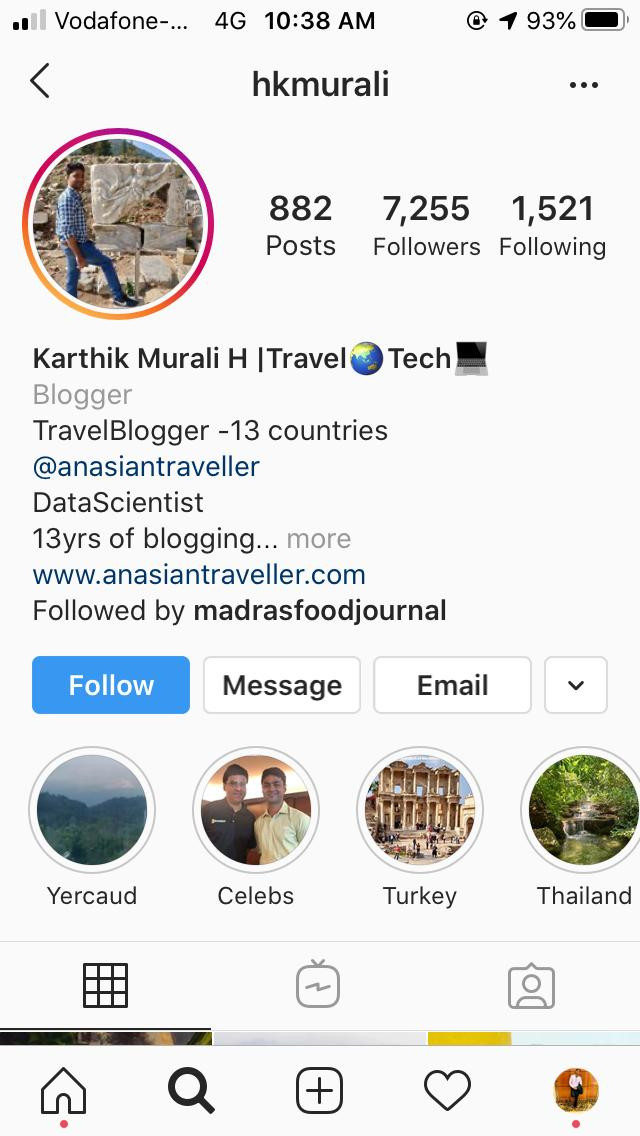Expand suggested accounts dropdown arrow
640x1136 pixels.
point(575,685)
